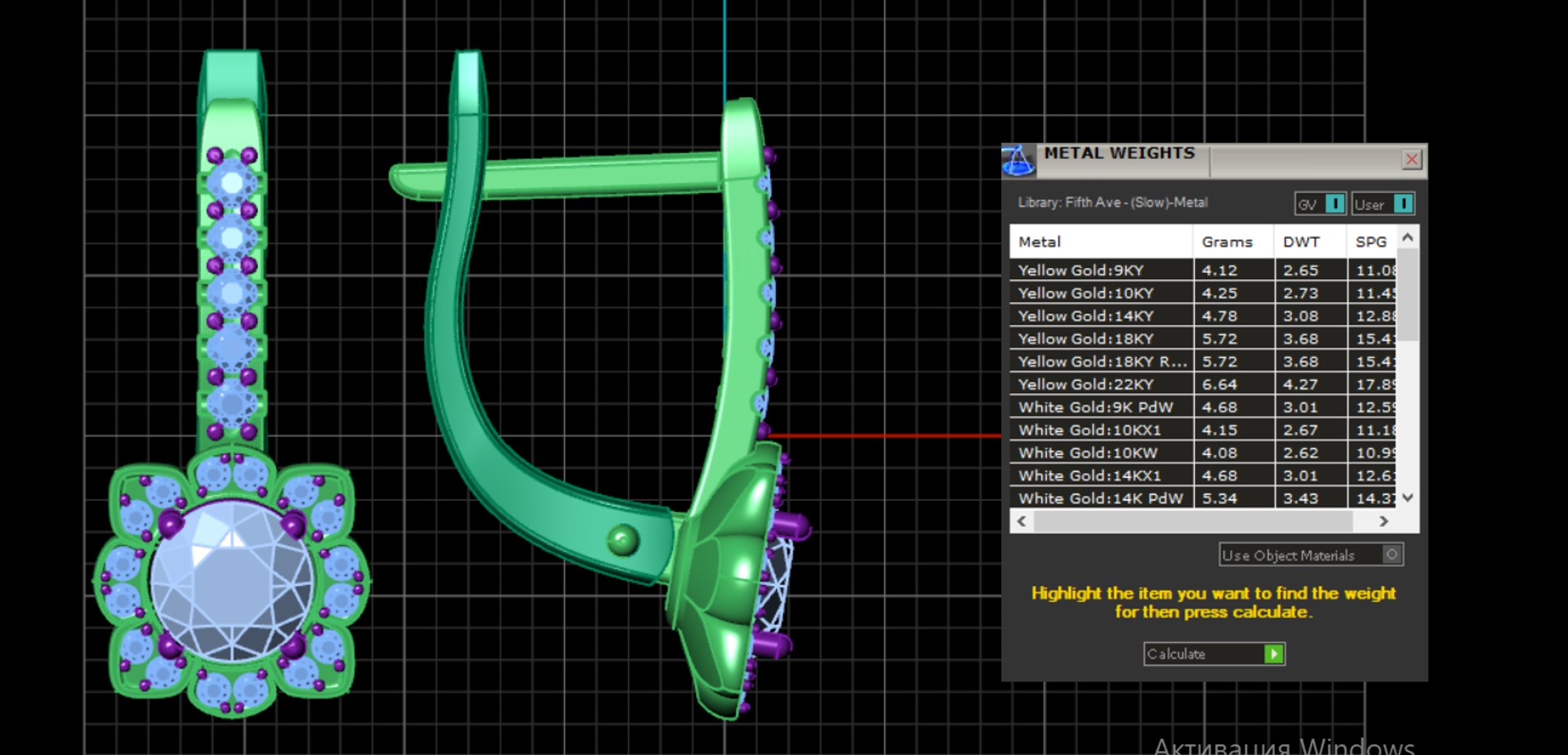
Task: Enable Use Object Materials option
Action: click(x=1311, y=555)
